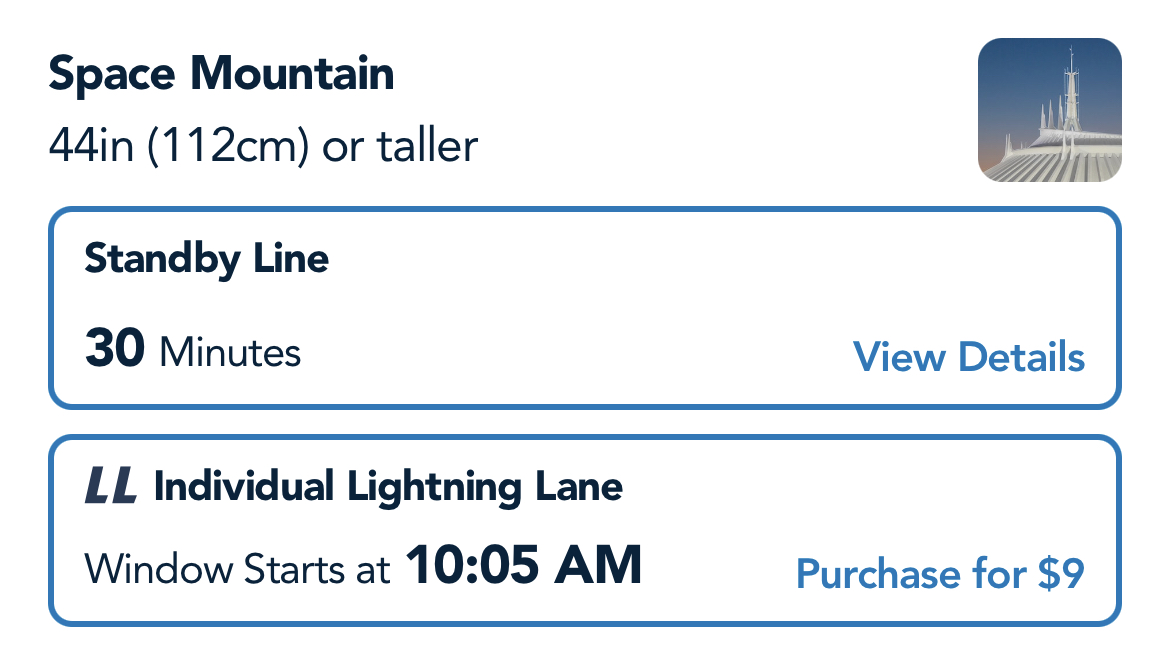Click the 44in (112cm) height requirement text
1170x660 pixels.
click(263, 146)
